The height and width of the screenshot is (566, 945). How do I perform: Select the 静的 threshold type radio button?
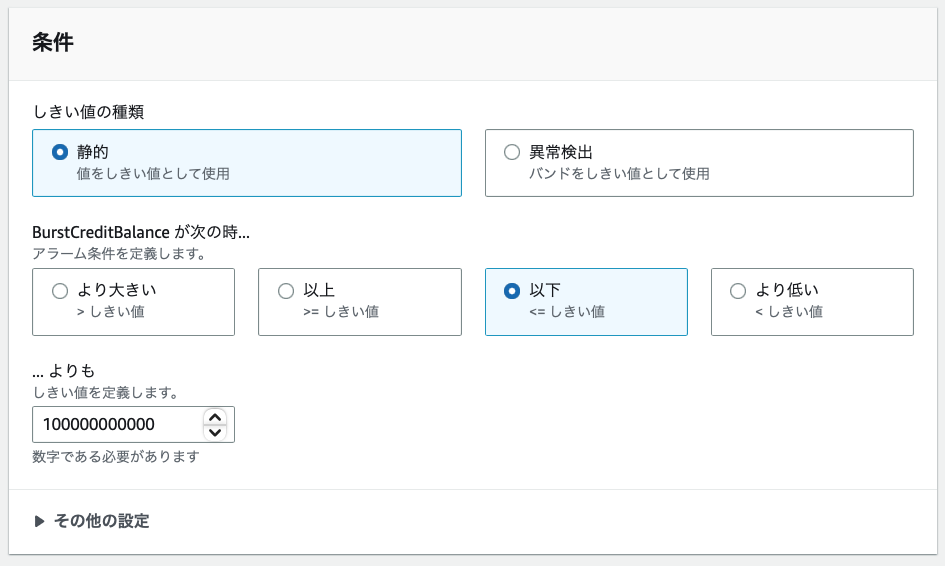click(x=60, y=153)
